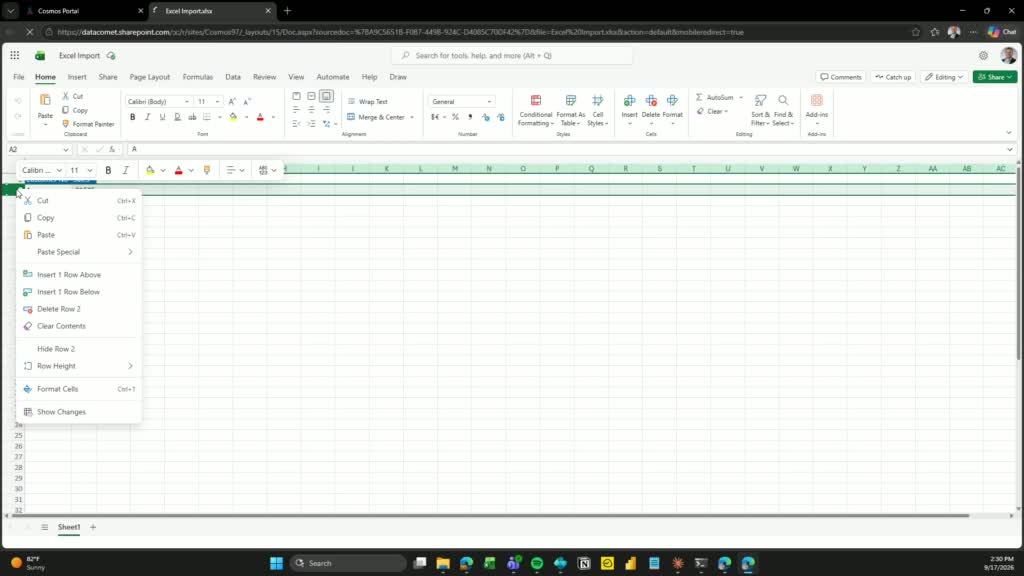Expand Row Height submenu
Viewport: 1024px width, 576px height.
[x=78, y=366]
